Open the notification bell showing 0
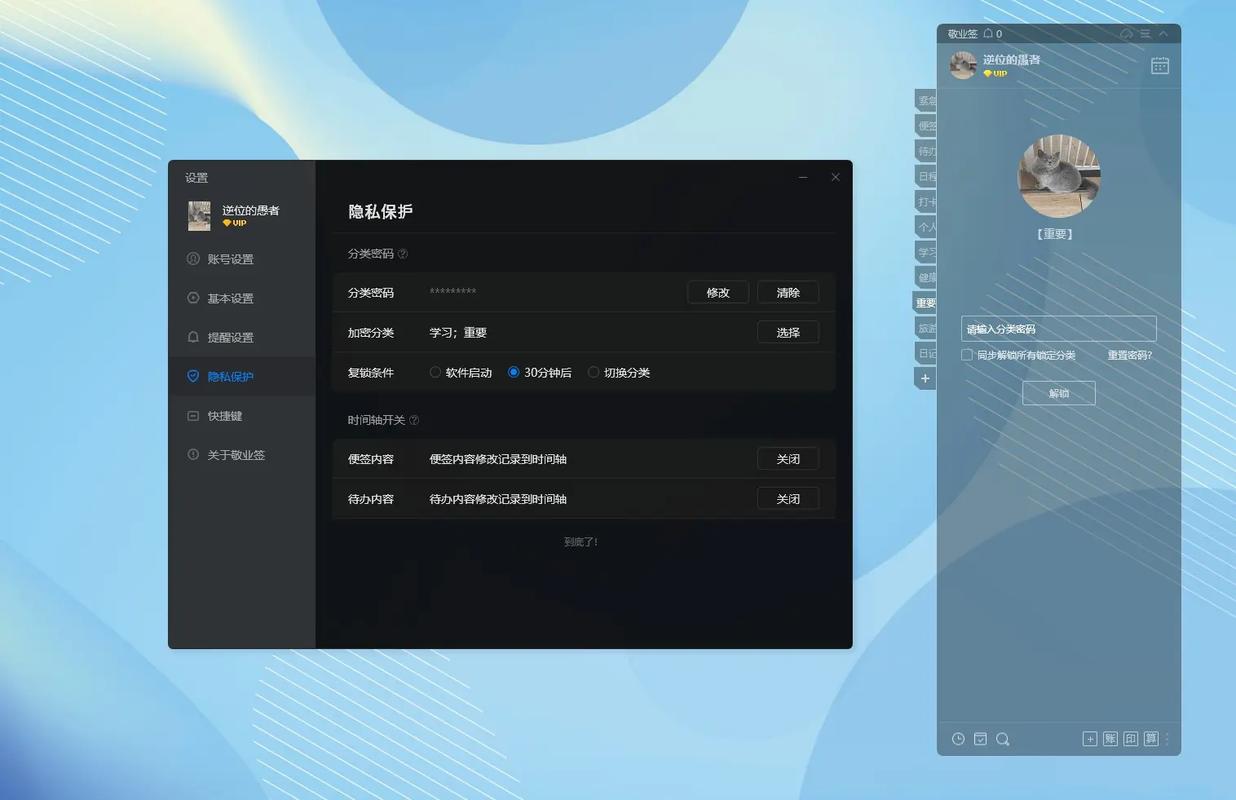Screen dimensions: 1236x800 click(x=988, y=33)
